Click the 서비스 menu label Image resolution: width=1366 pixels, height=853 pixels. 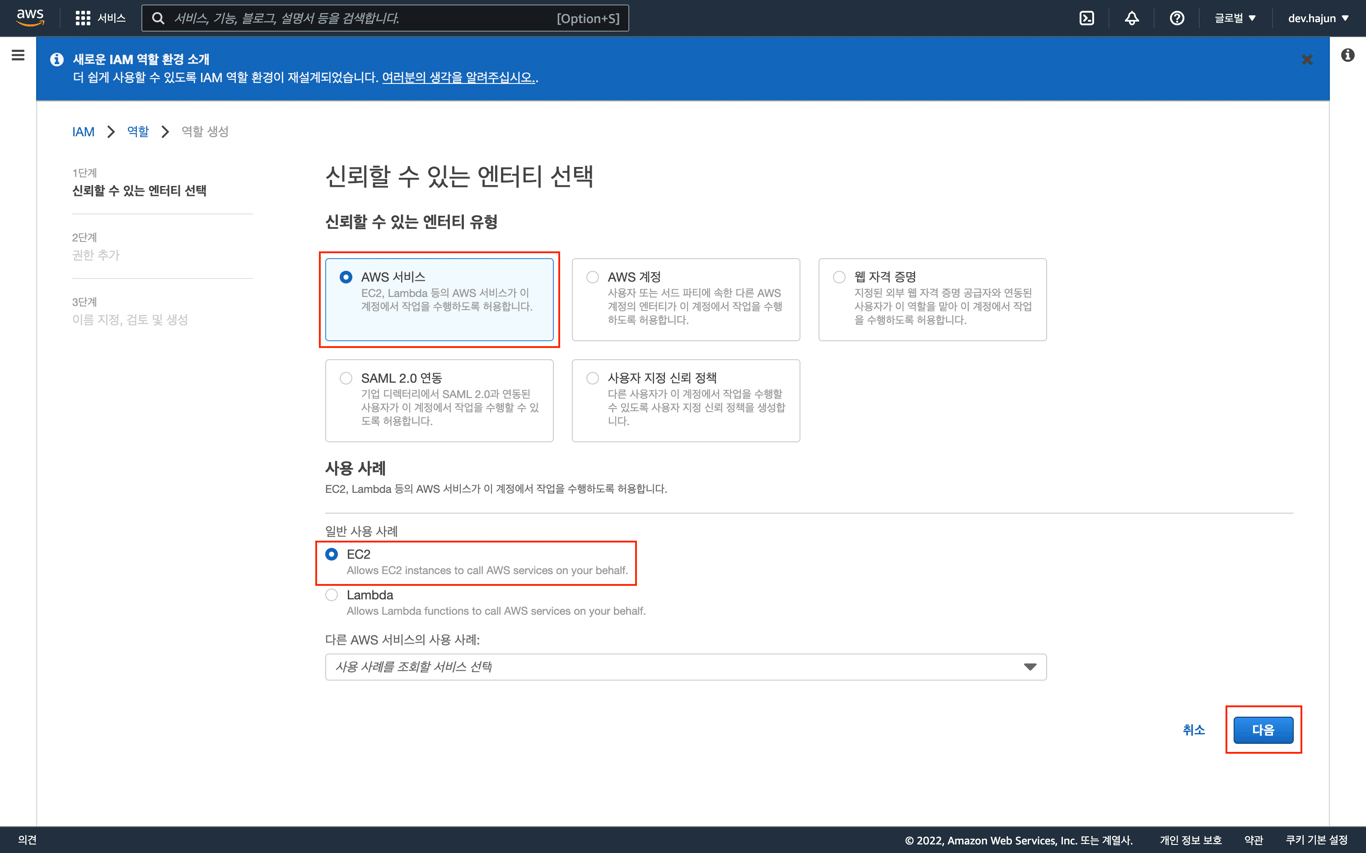[111, 18]
